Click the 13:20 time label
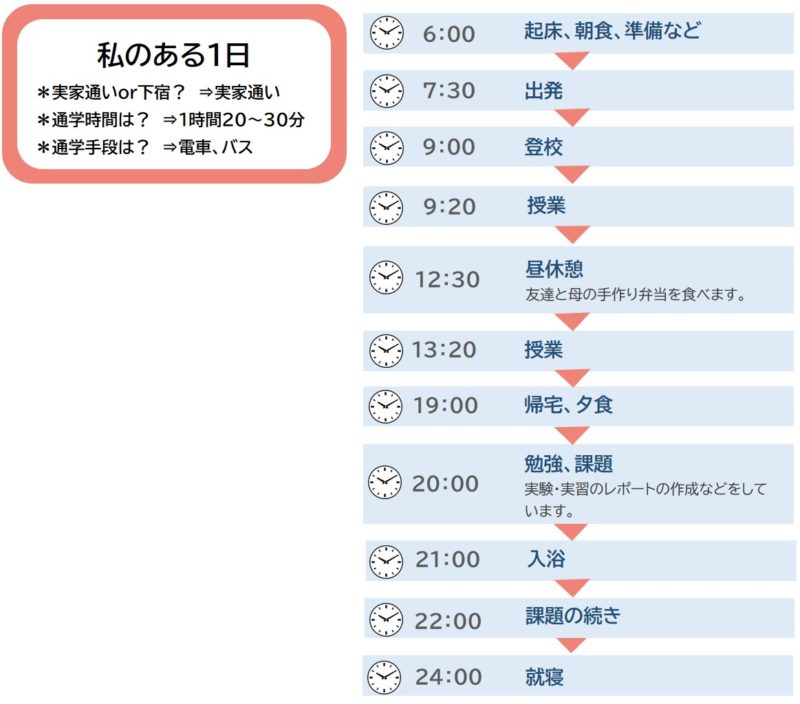The width and height of the screenshot is (800, 704). pos(444,350)
